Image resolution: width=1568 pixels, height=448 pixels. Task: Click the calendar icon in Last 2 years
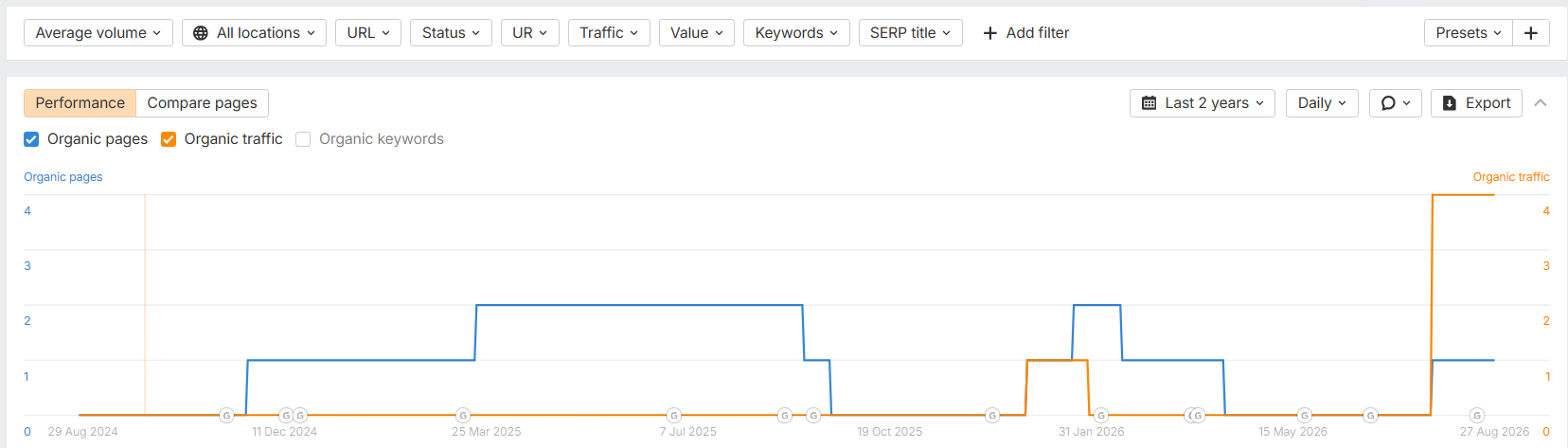pos(1149,103)
